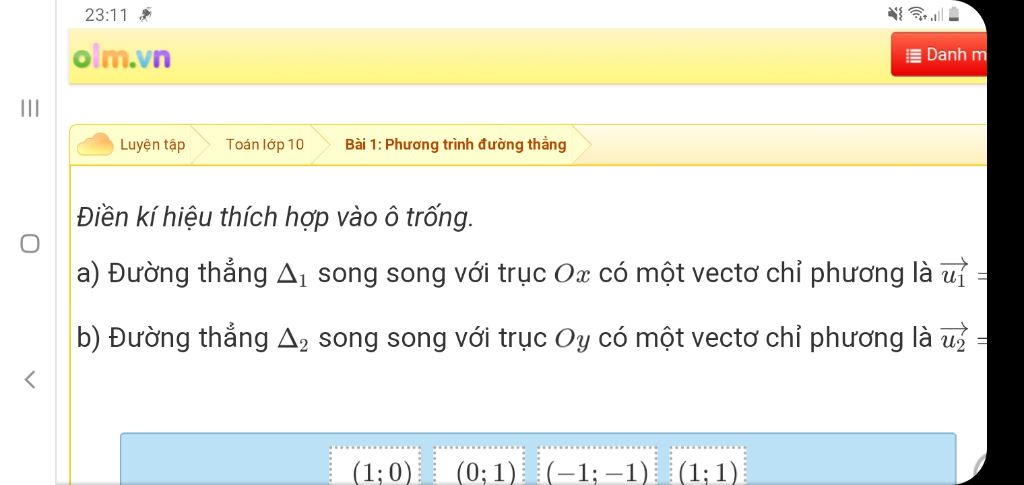Click the muted sound status icon
1024x485 pixels.
click(895, 14)
